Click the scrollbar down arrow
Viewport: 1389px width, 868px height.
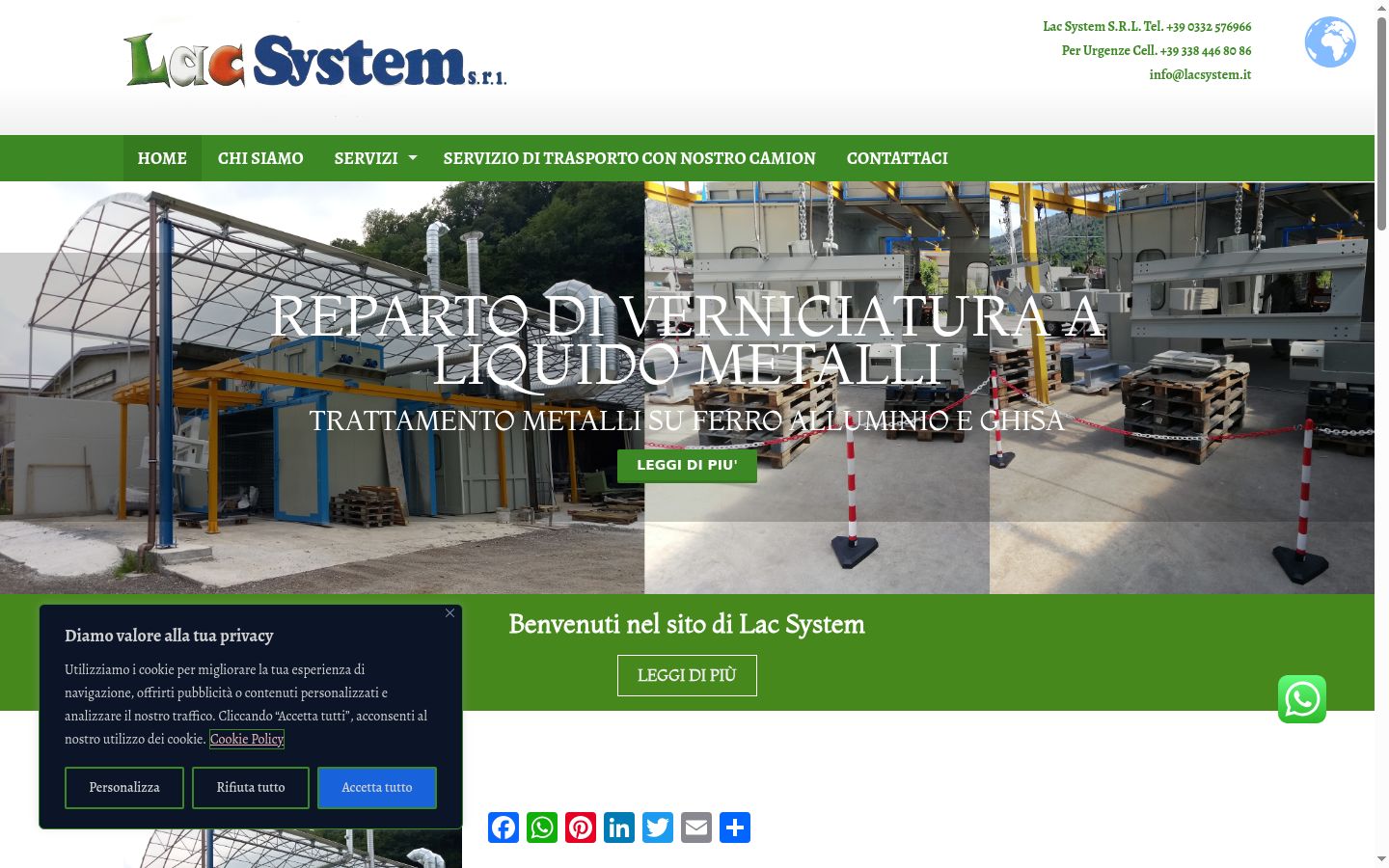(x=1381, y=858)
